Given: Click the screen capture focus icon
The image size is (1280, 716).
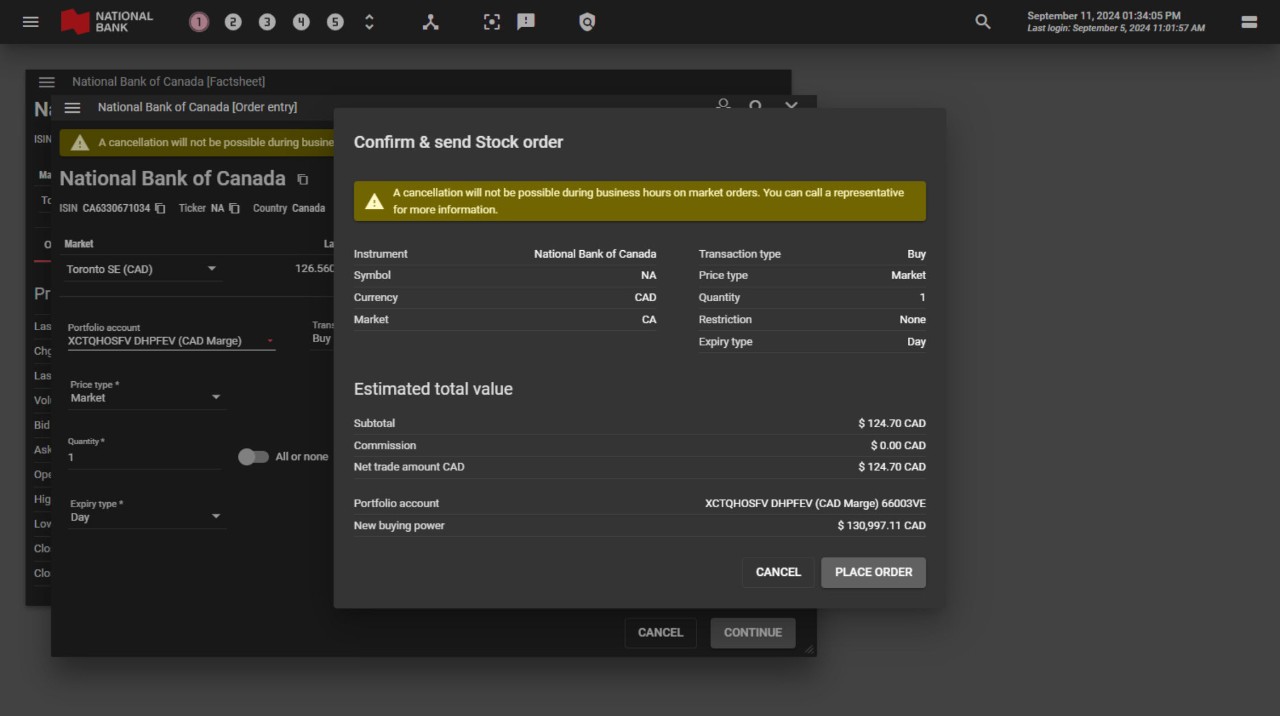Looking at the screenshot, I should 492,22.
